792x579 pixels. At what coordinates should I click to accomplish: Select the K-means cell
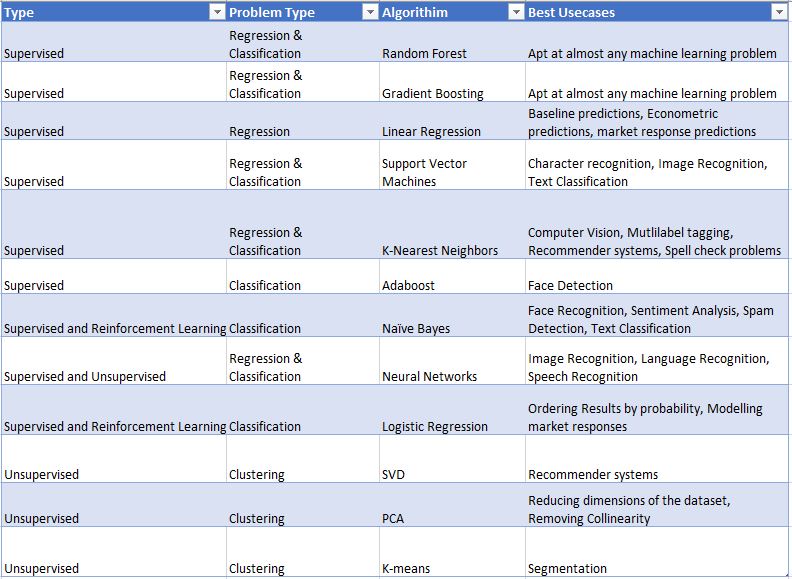tap(406, 568)
